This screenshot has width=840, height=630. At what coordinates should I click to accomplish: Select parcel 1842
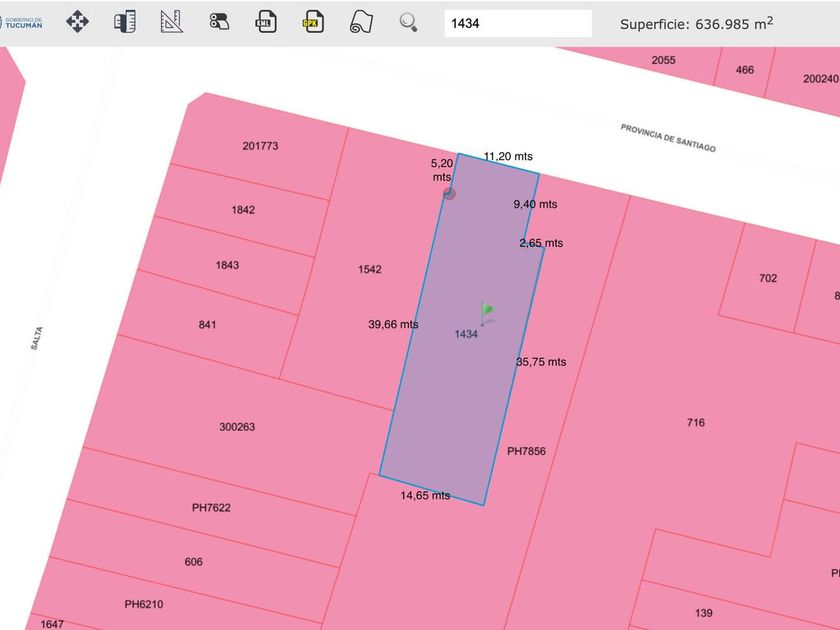(243, 210)
